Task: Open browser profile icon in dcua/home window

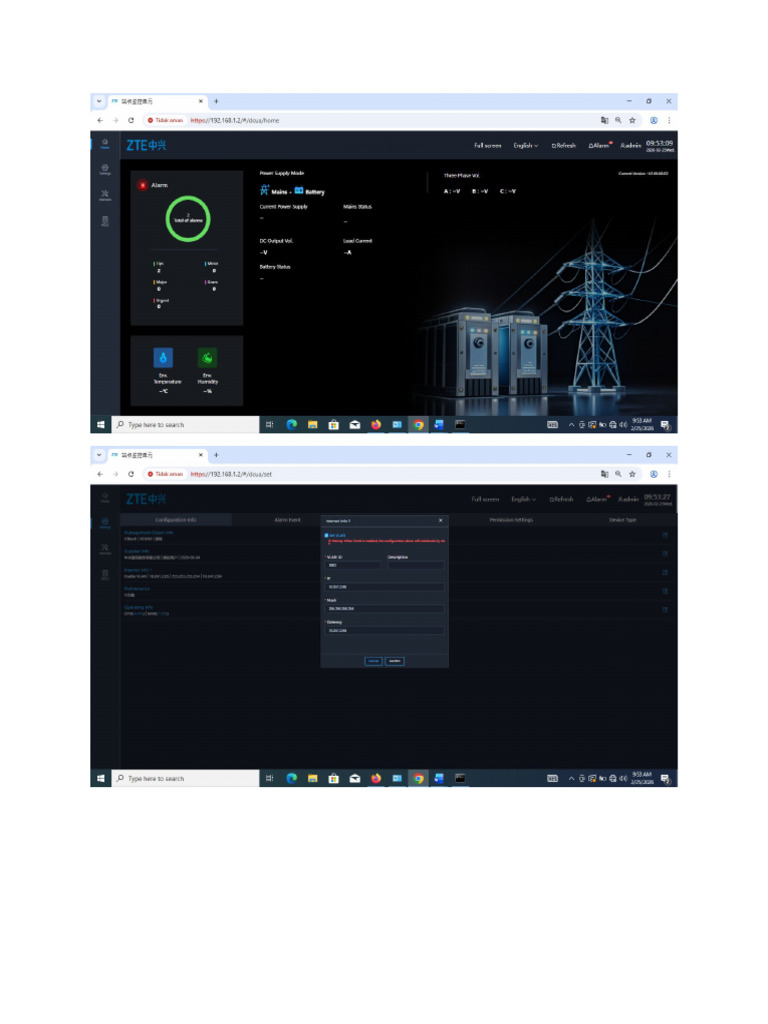Action: 653,120
